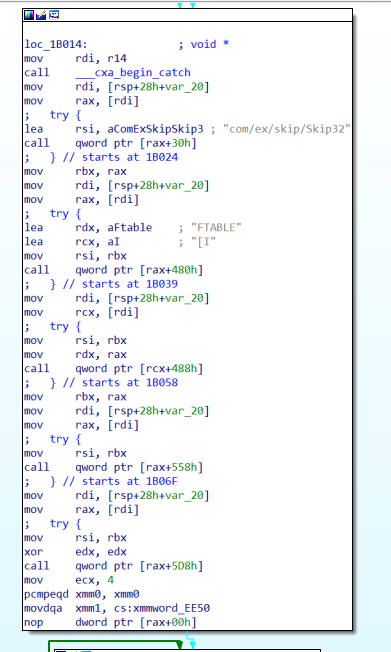
Task: Click the "com/ex/skip/Skip32" string comment
Action: point(287,129)
